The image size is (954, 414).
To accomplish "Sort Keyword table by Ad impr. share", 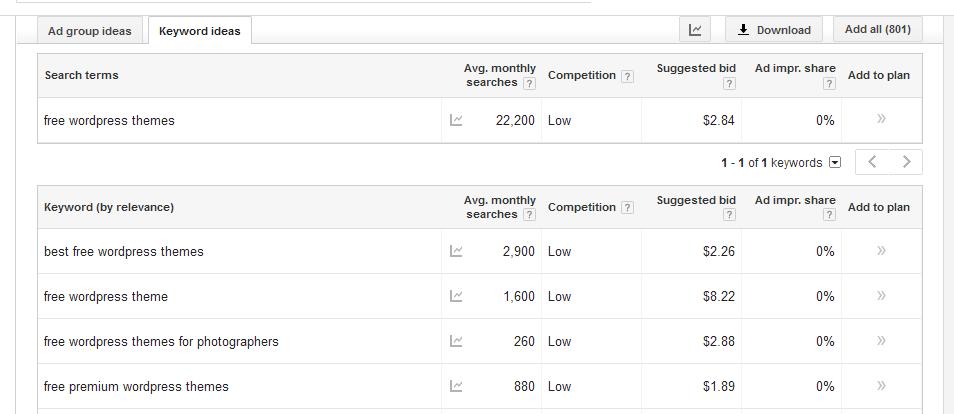I will (x=795, y=200).
